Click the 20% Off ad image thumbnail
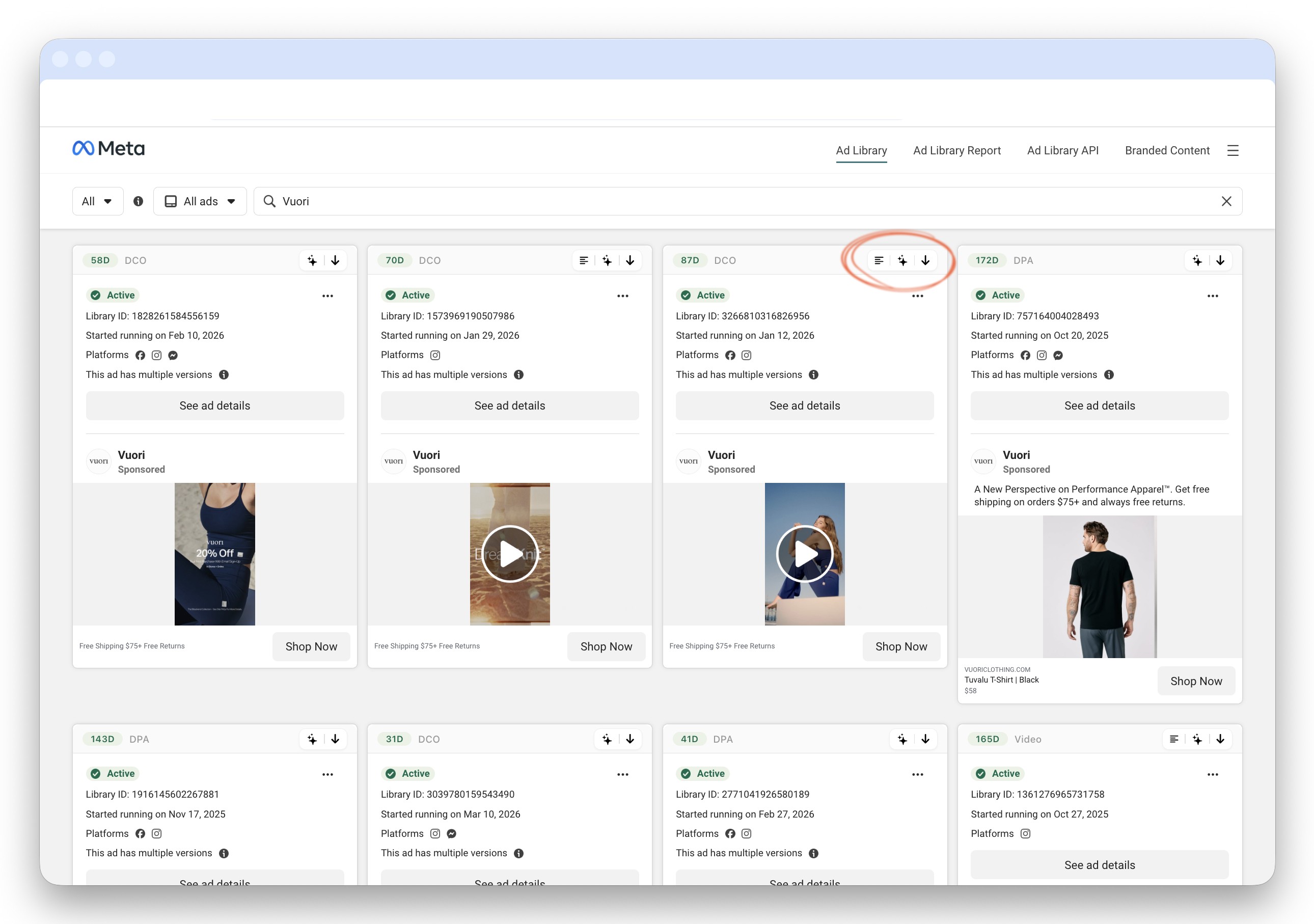Screen dimensions: 1314x924 [x=214, y=554]
